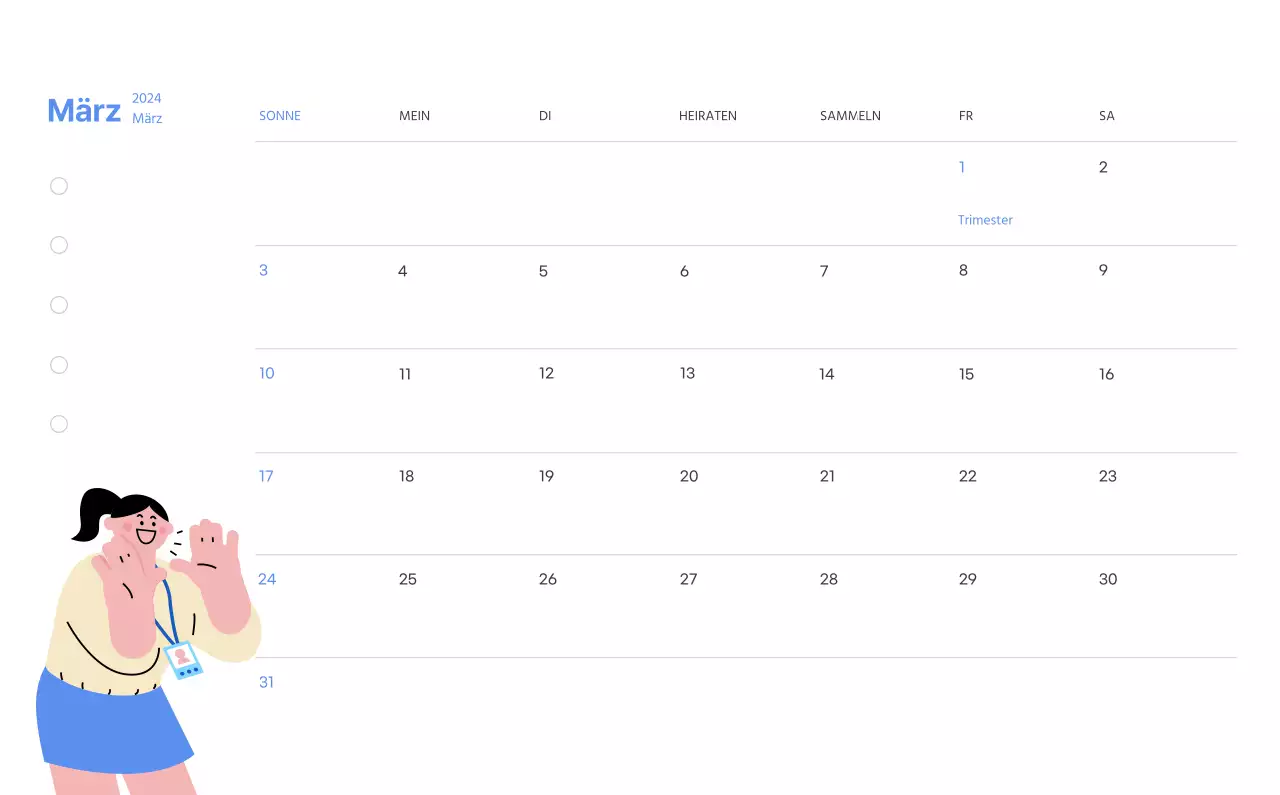Select the middle binder hole circle
This screenshot has width=1280, height=795.
(58, 305)
